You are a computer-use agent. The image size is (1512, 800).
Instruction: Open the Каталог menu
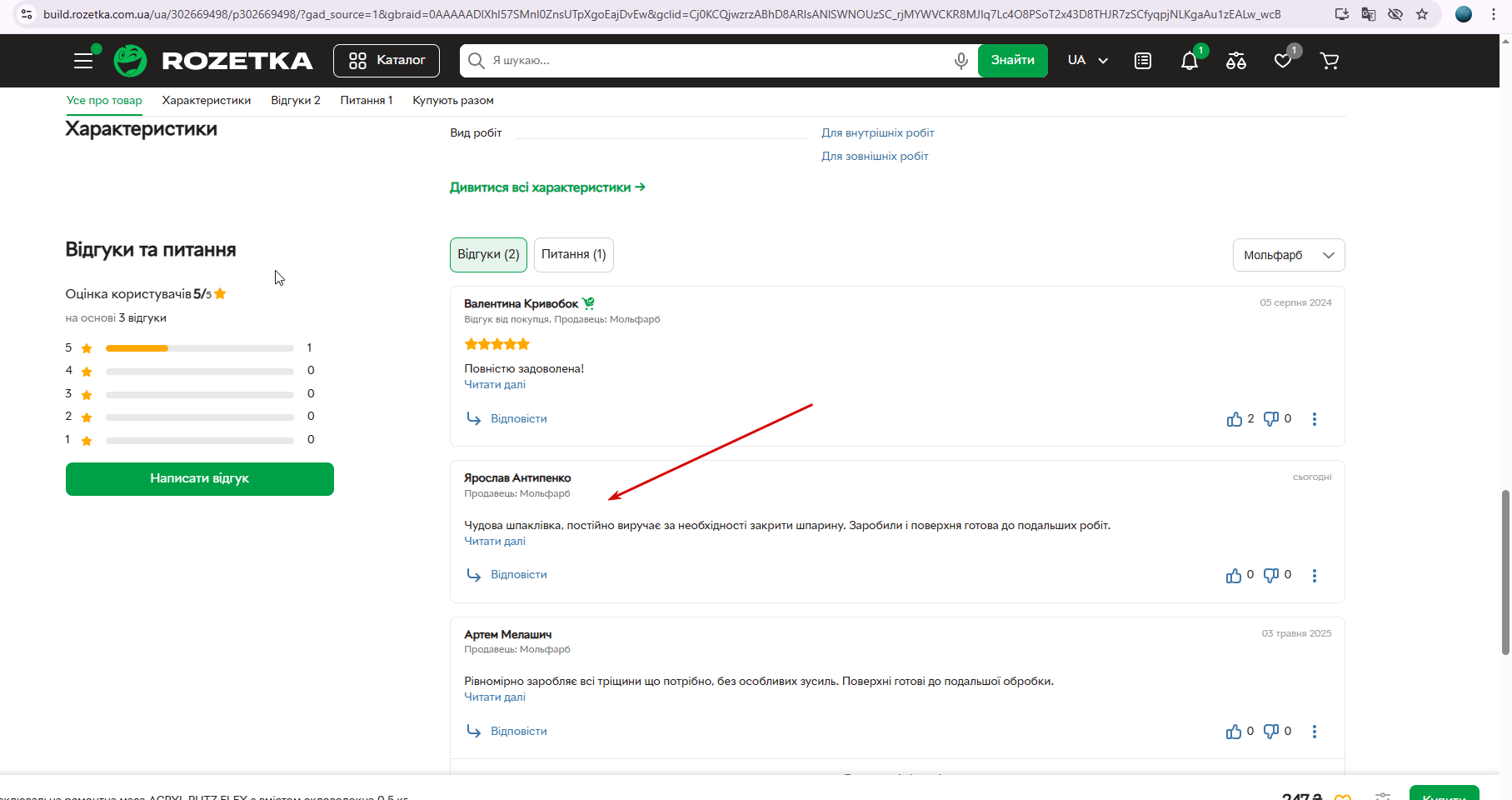[387, 61]
